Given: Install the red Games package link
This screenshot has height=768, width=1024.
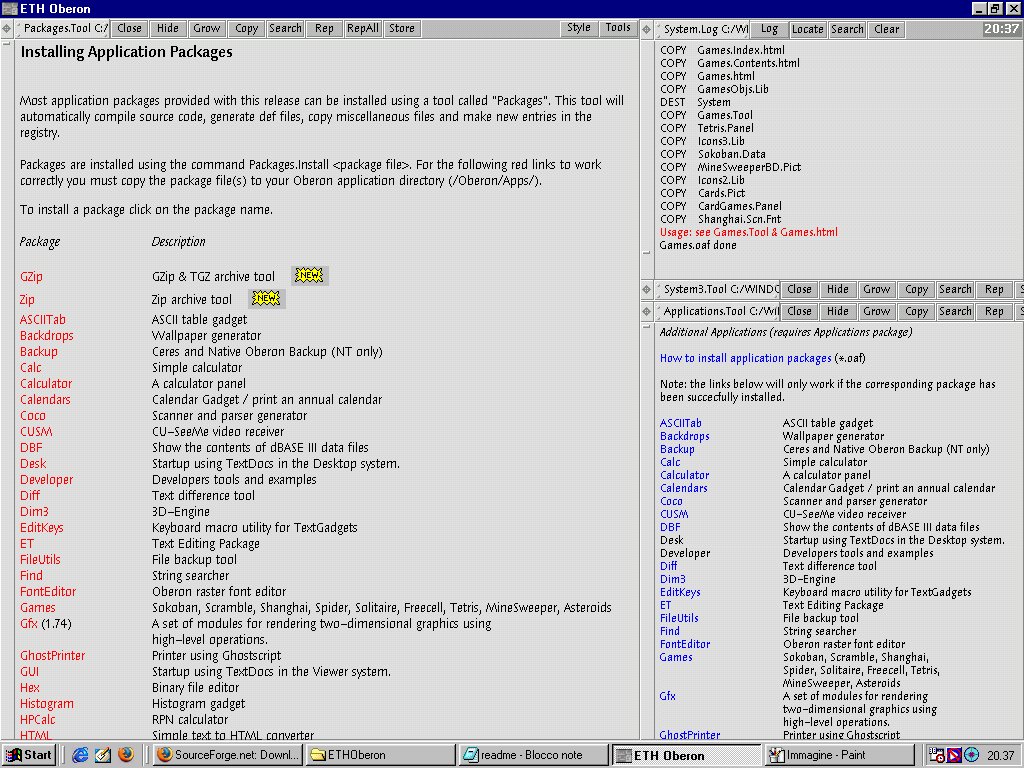Looking at the screenshot, I should pos(38,608).
